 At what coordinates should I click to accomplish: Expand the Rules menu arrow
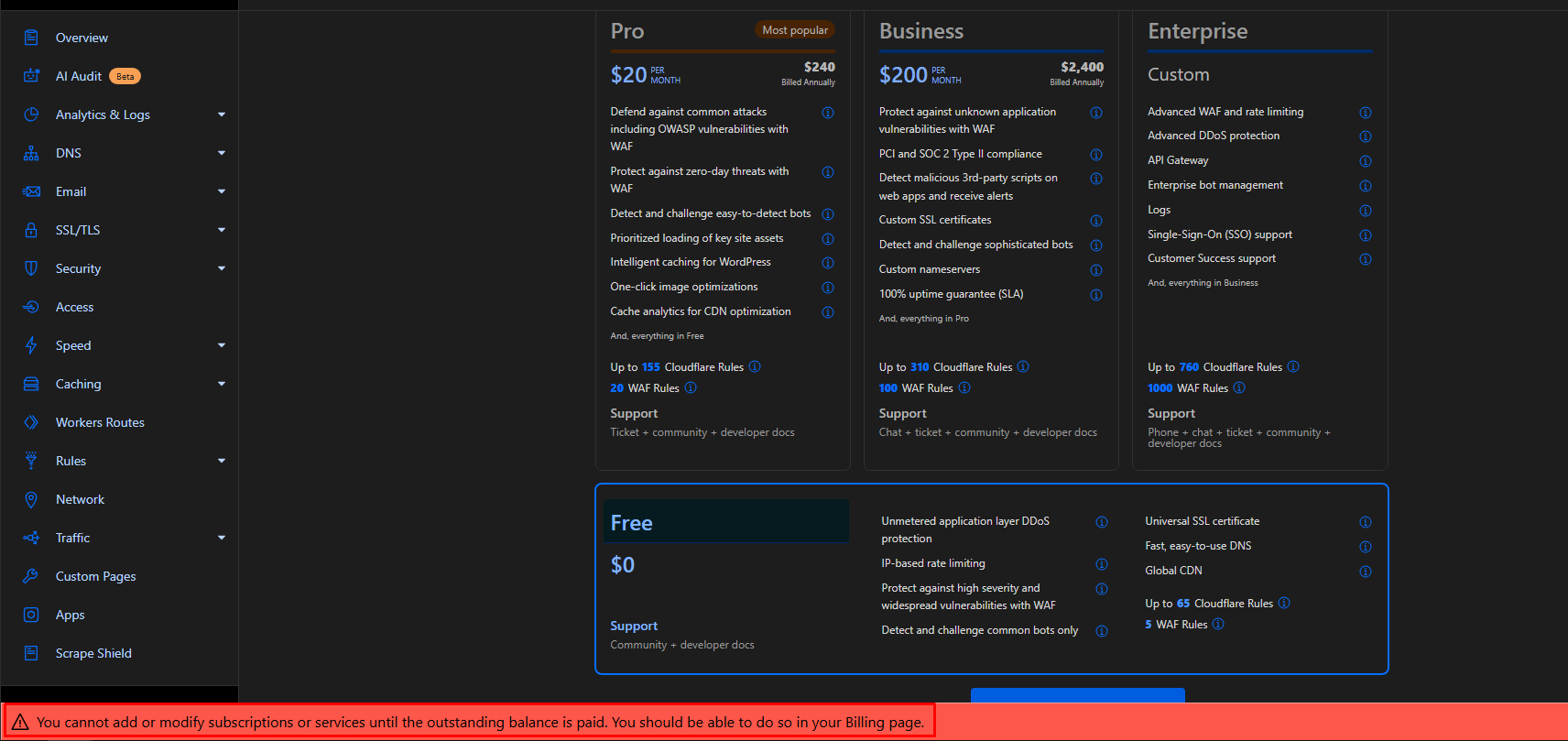pyautogui.click(x=222, y=461)
